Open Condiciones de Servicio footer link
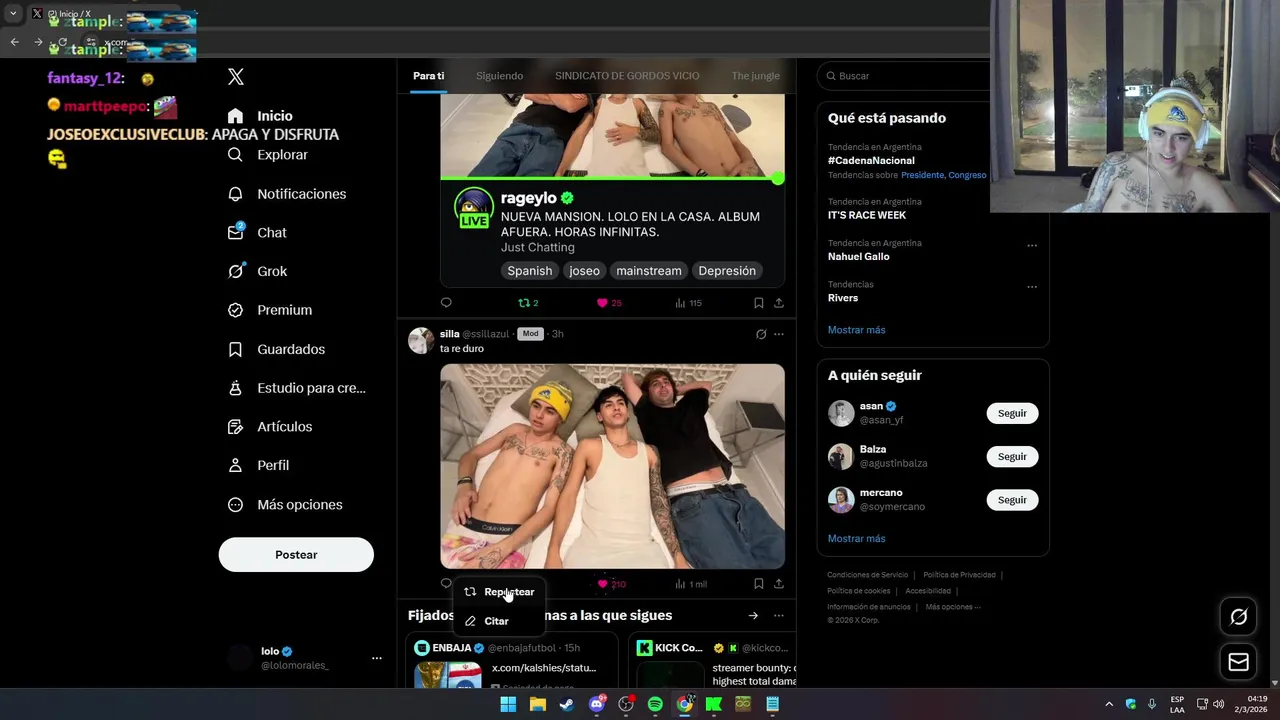The width and height of the screenshot is (1280, 720). pyautogui.click(x=868, y=575)
